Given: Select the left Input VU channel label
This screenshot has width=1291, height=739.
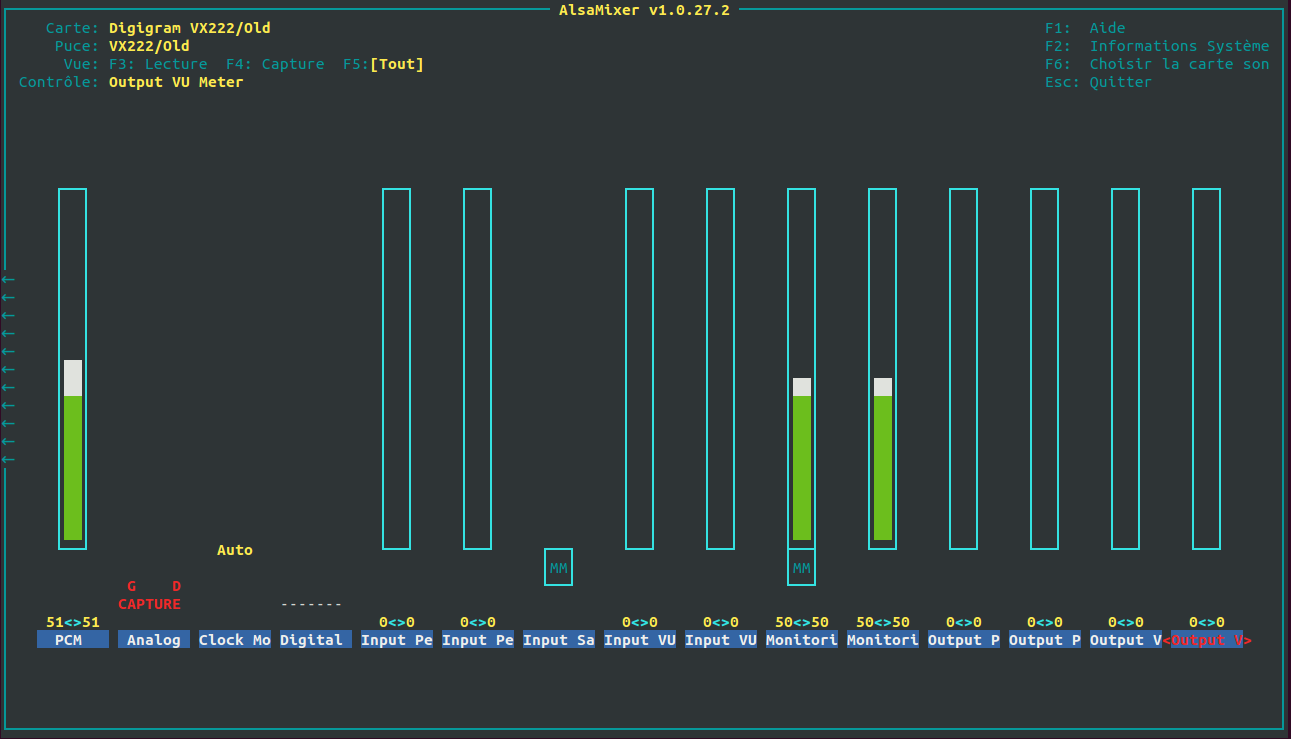Looking at the screenshot, I should point(640,640).
